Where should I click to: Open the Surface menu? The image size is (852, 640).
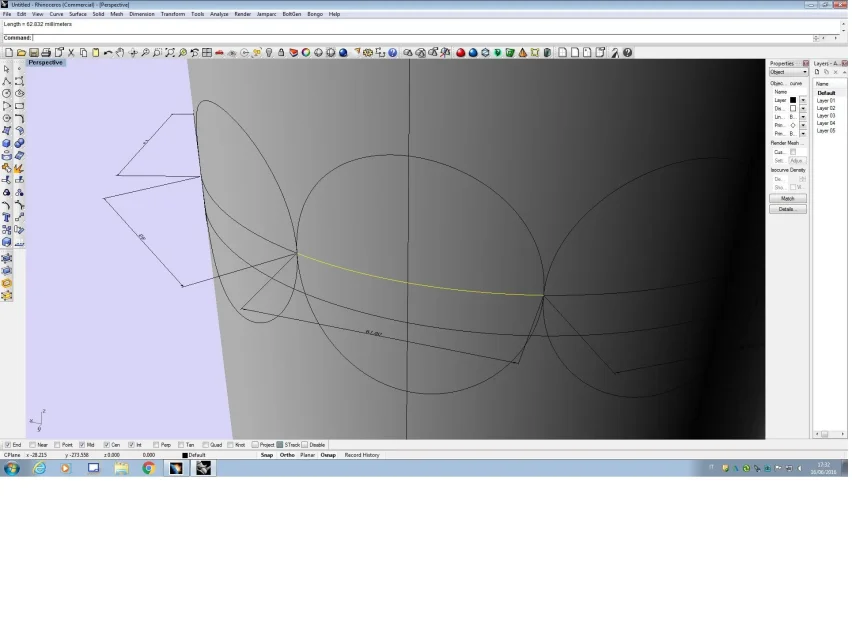[77, 14]
